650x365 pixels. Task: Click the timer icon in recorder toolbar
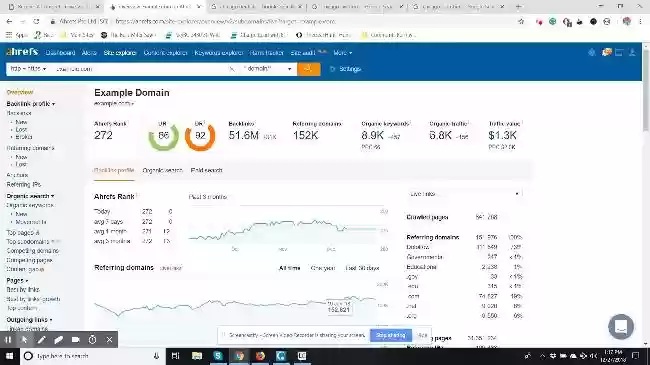tap(92, 340)
